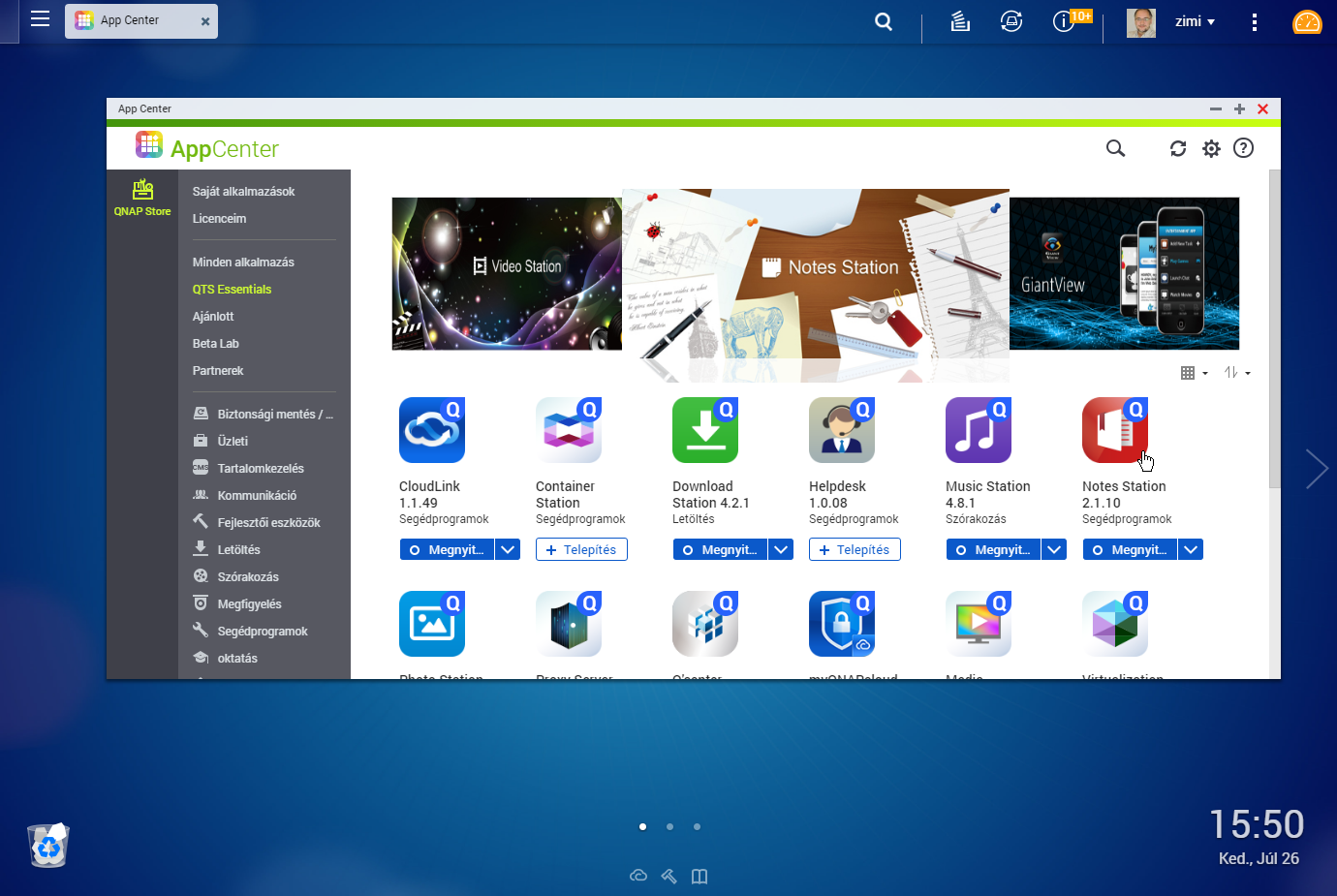The width and height of the screenshot is (1337, 896).
Task: Click Telepítés button for Helpdesk
Action: [x=855, y=549]
